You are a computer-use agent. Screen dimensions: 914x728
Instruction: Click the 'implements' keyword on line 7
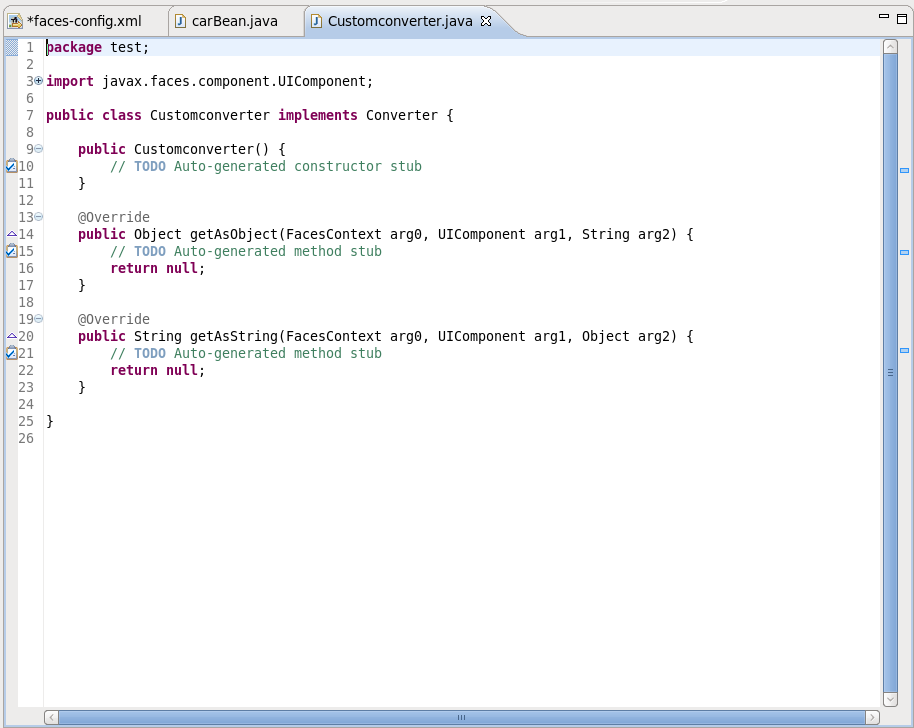click(x=318, y=115)
